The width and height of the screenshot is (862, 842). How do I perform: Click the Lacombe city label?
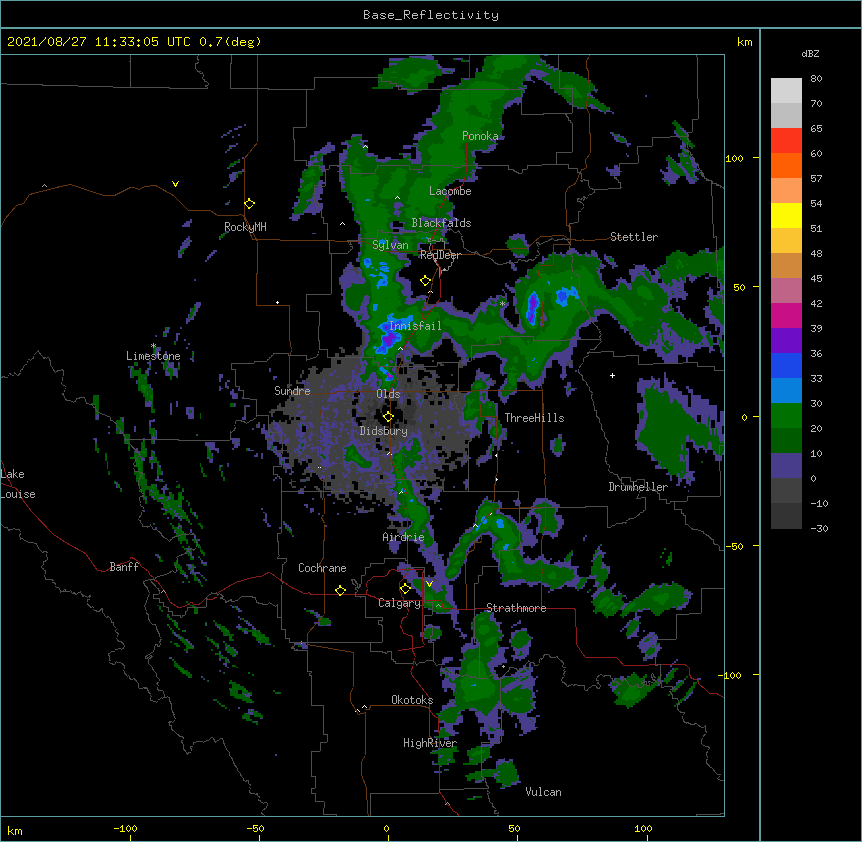tap(450, 191)
